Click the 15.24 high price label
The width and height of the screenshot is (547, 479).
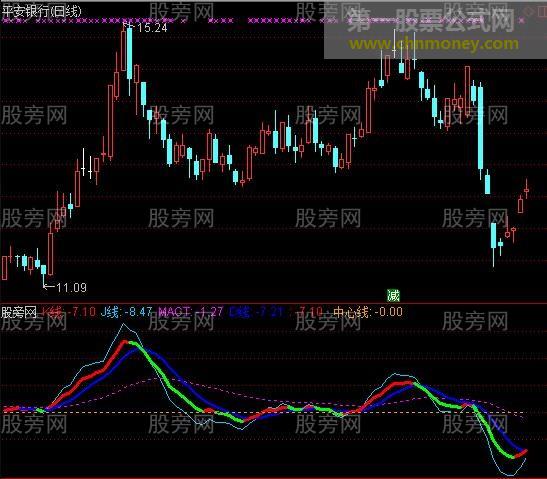[x=152, y=28]
